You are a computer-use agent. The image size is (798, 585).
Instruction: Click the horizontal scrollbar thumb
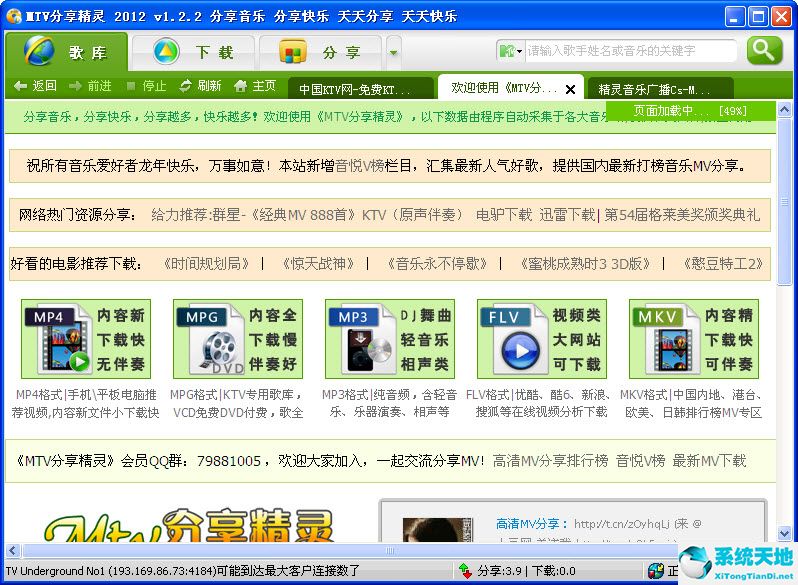[x=390, y=550]
